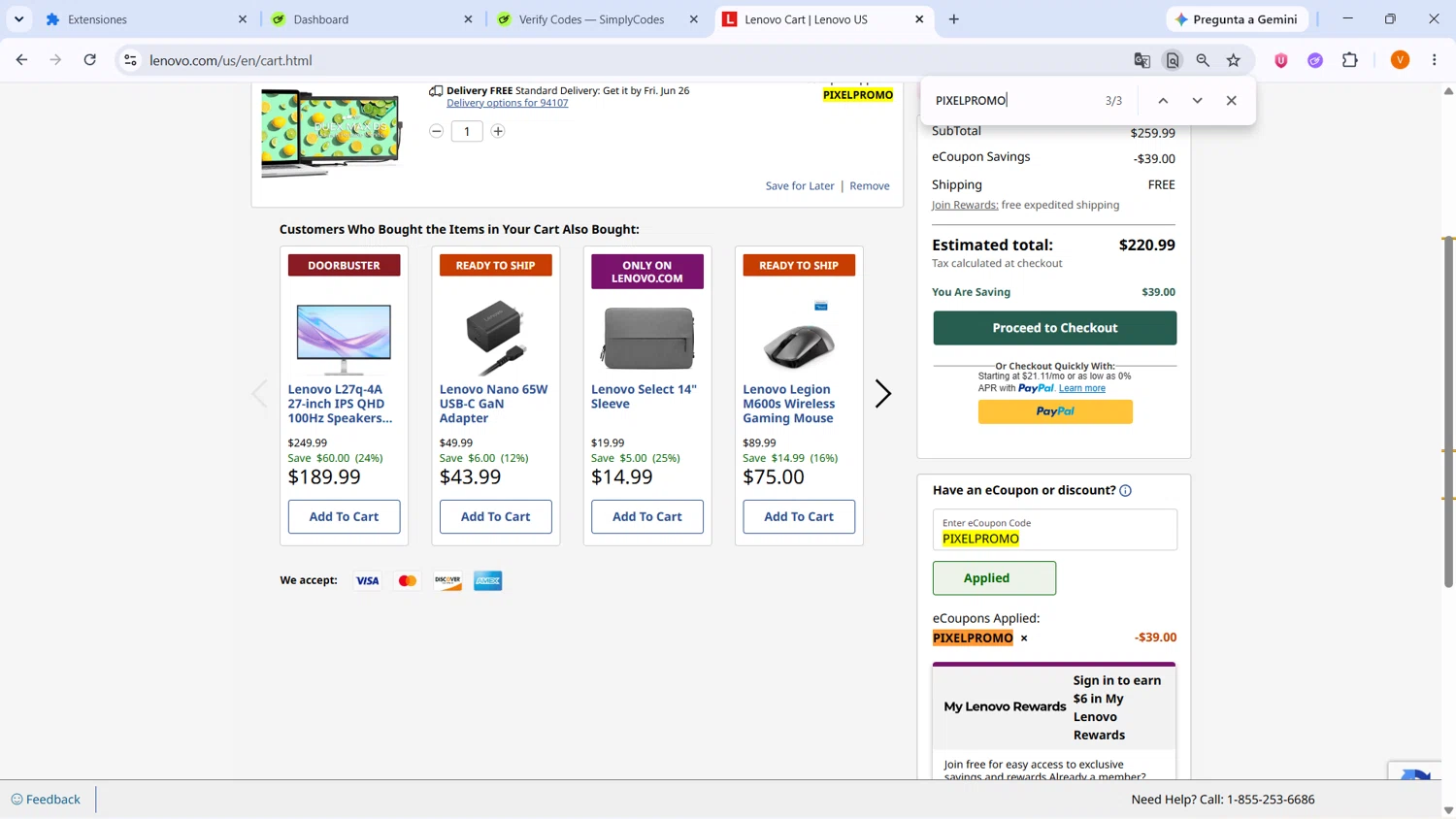Close the find-in-page bar
This screenshot has height=819, width=1456.
click(x=1232, y=101)
